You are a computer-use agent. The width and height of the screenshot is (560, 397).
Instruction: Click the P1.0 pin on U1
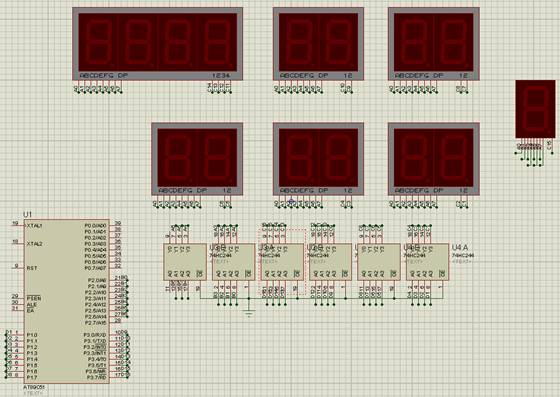pos(32,335)
